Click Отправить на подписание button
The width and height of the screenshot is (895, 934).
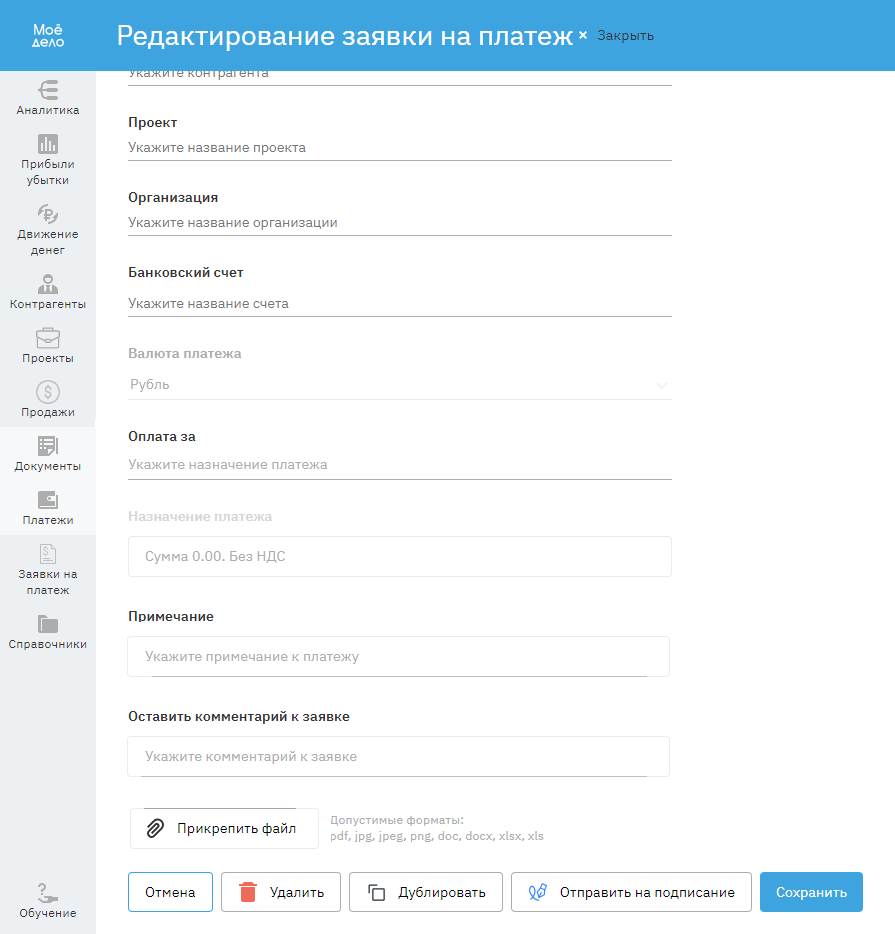[x=631, y=892]
